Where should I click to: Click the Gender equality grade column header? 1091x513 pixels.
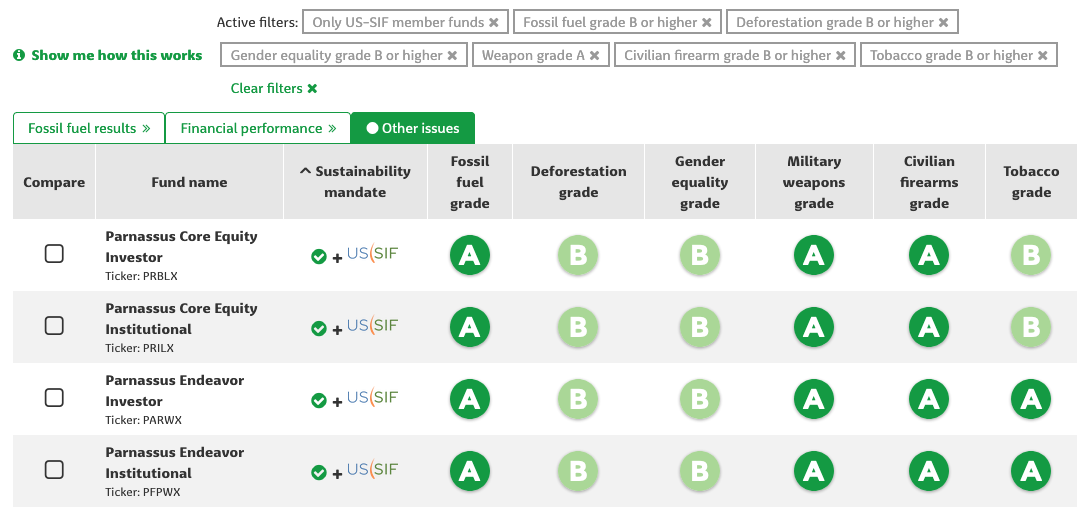point(700,182)
